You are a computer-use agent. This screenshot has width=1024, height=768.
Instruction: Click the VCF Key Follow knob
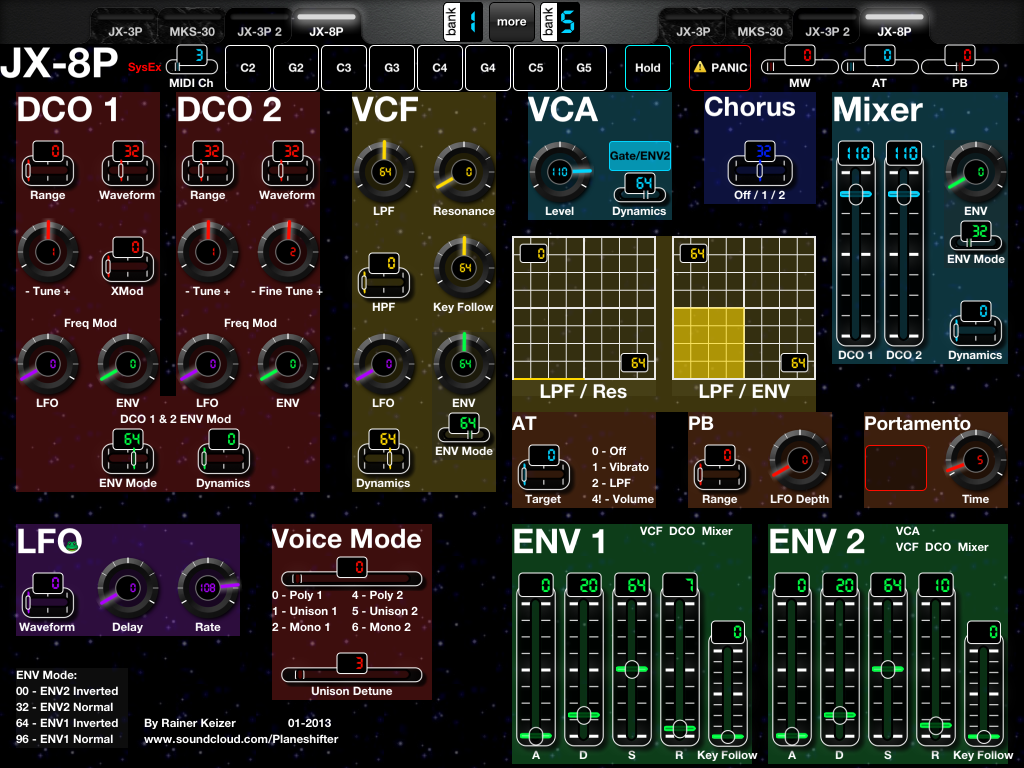click(x=464, y=268)
